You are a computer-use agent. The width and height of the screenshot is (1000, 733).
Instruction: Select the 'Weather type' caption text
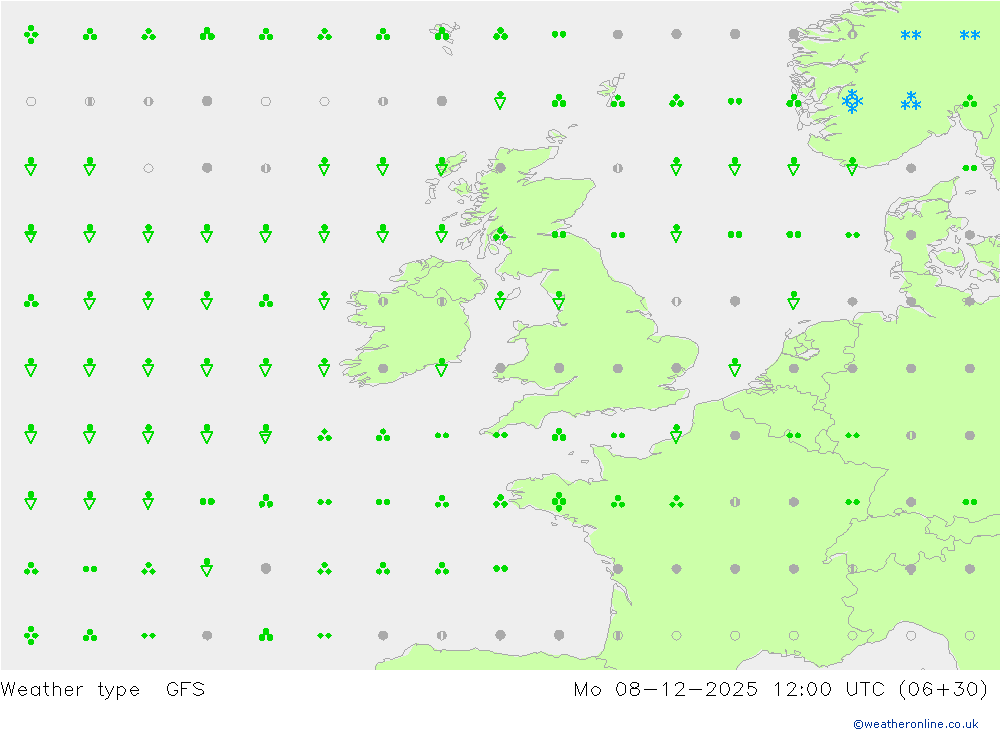(70, 690)
